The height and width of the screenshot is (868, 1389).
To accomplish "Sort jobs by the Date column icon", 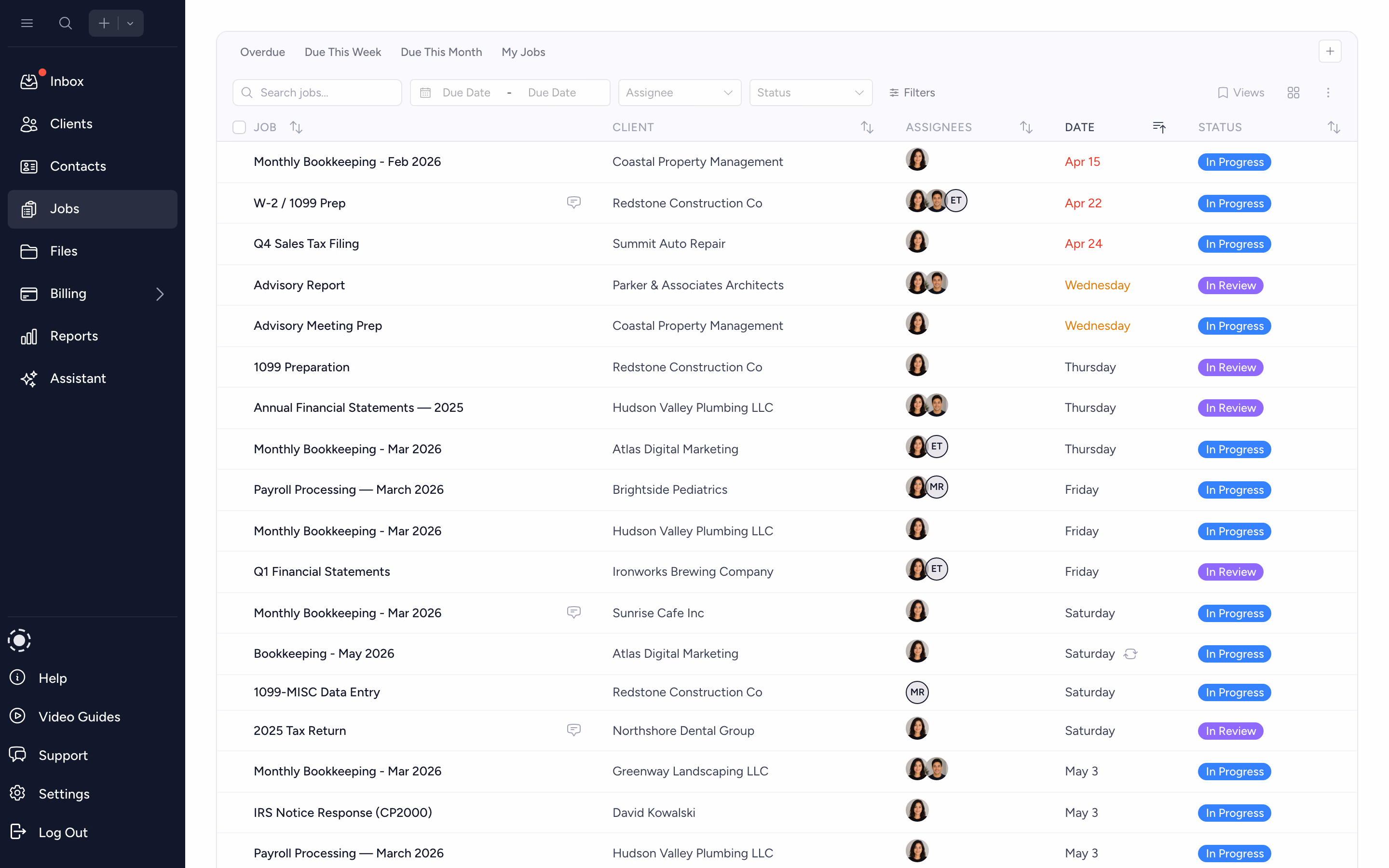I will point(1159,127).
